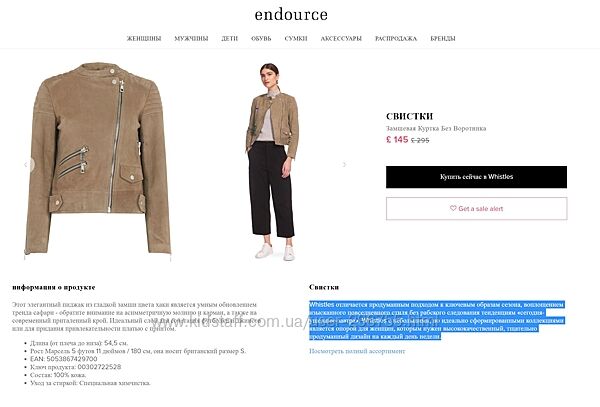Select the flat suede jacket photo
This screenshot has height=407, width=600.
tap(98, 161)
